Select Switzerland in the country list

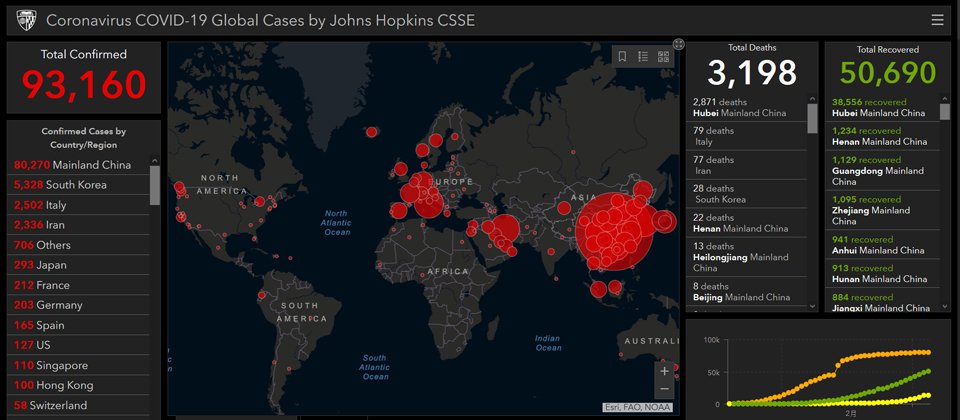[78, 405]
